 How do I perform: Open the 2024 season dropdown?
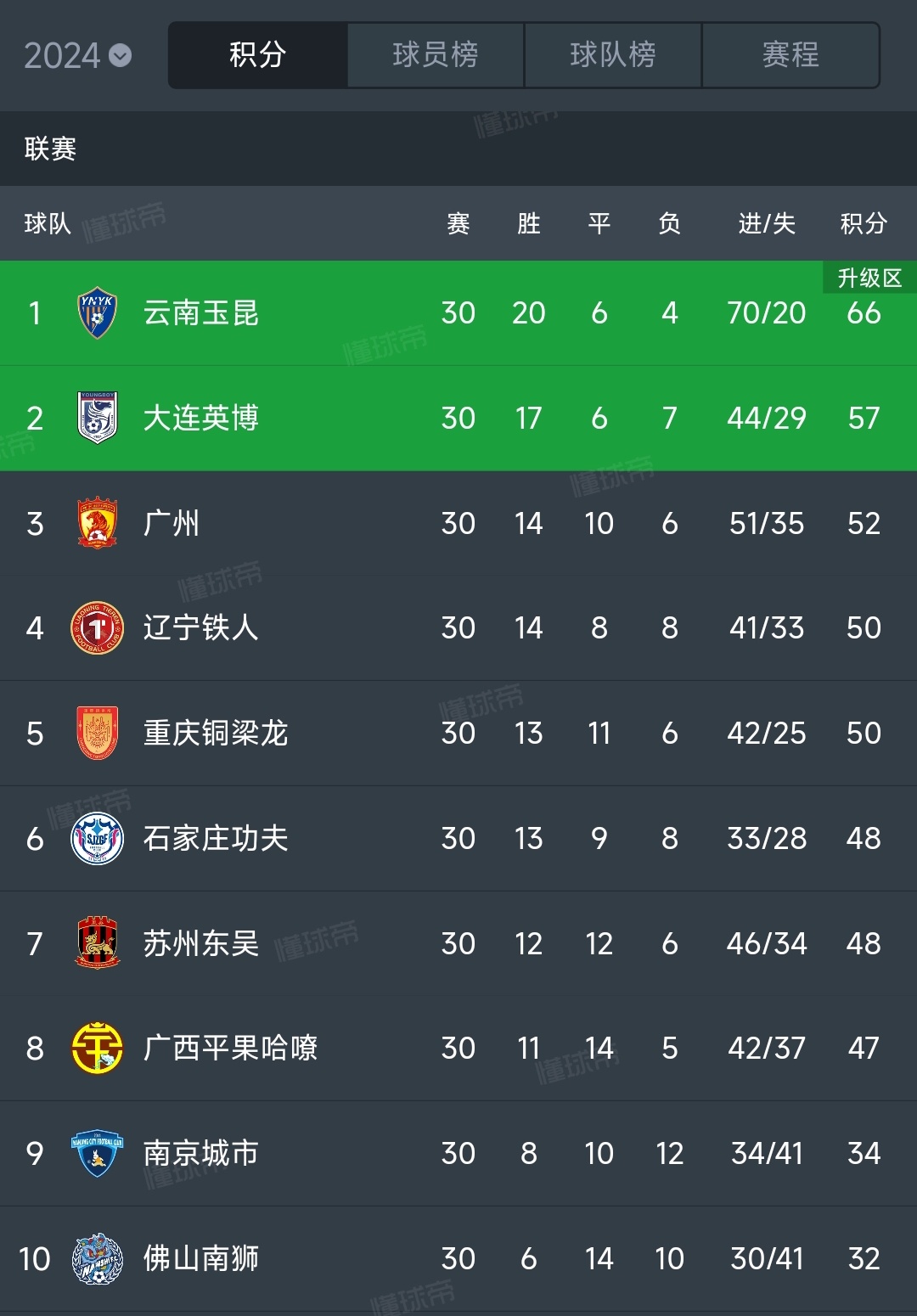tap(77, 56)
